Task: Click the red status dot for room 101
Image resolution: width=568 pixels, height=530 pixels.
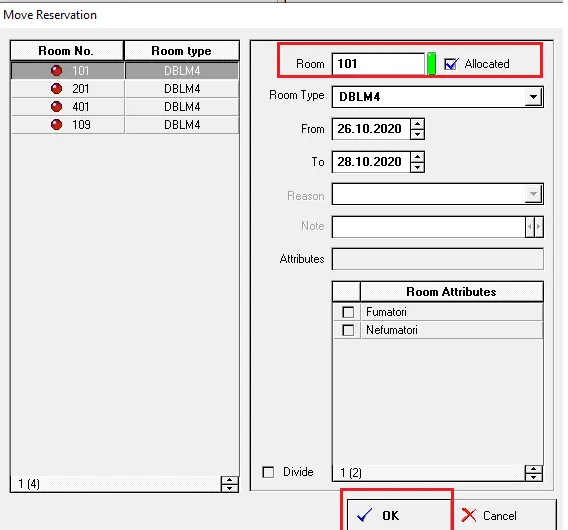Action: [56, 70]
